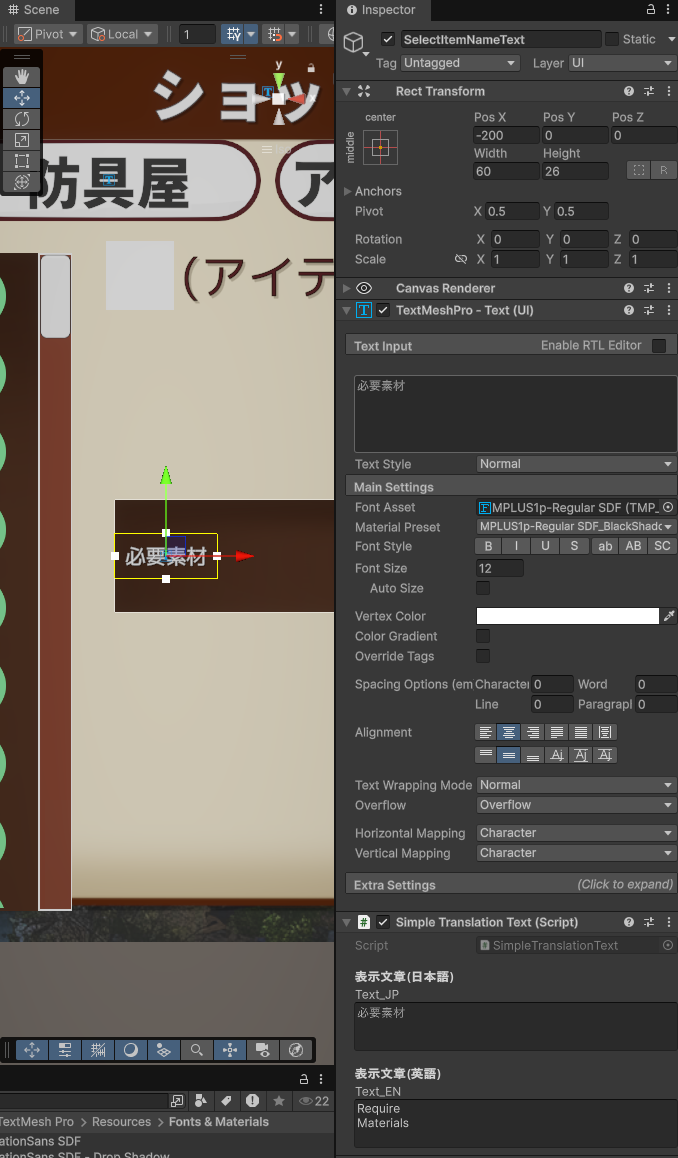The image size is (678, 1158).
Task: Enable the Auto Size checkbox
Action: 483,588
